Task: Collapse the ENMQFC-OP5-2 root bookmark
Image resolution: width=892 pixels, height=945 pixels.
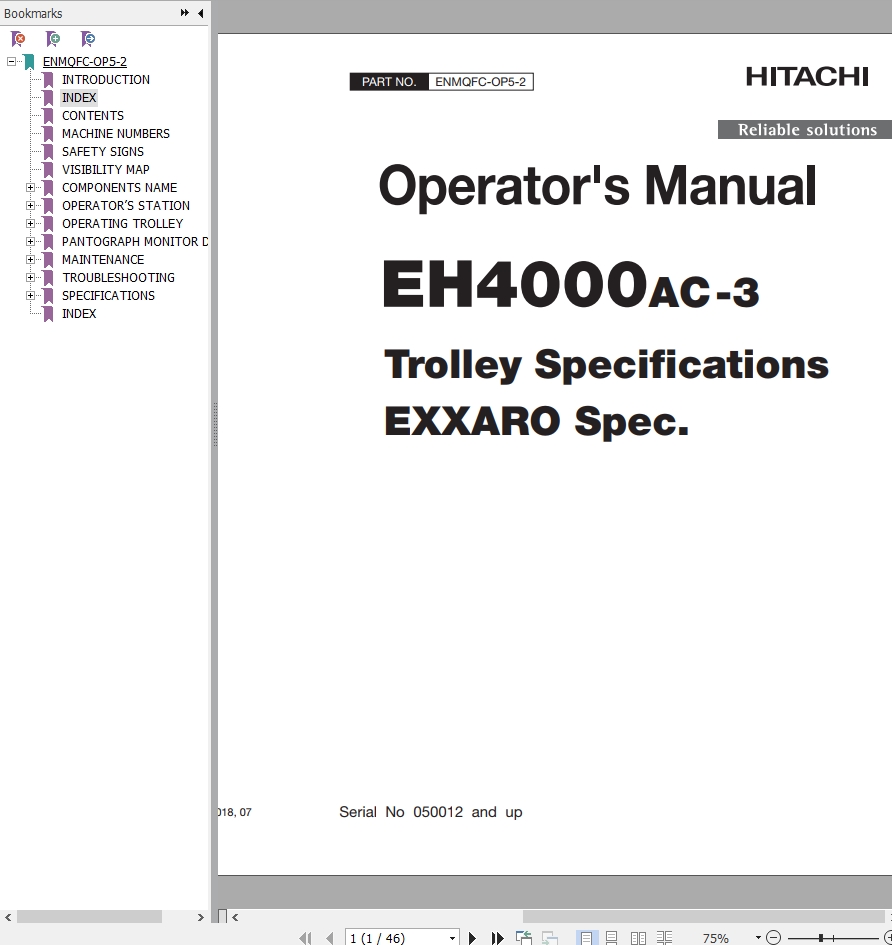Action: [11, 61]
